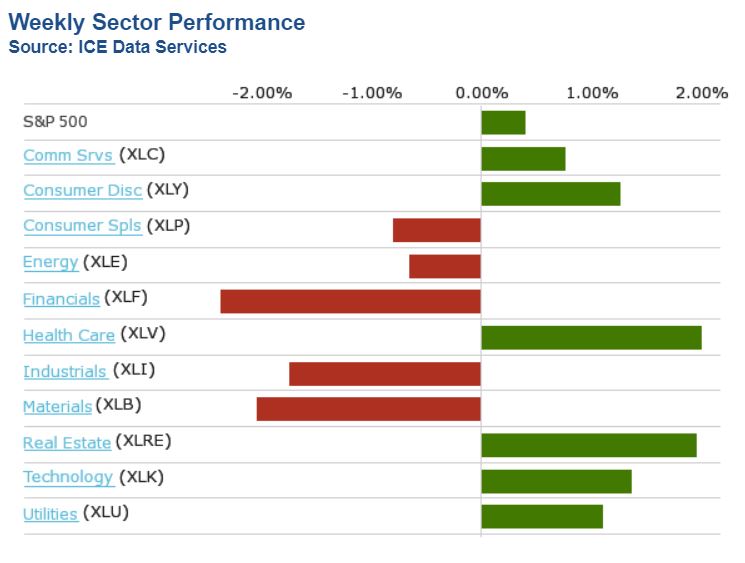Image resolution: width=745 pixels, height=563 pixels.
Task: Click the green Technology performance bar
Action: 556,481
